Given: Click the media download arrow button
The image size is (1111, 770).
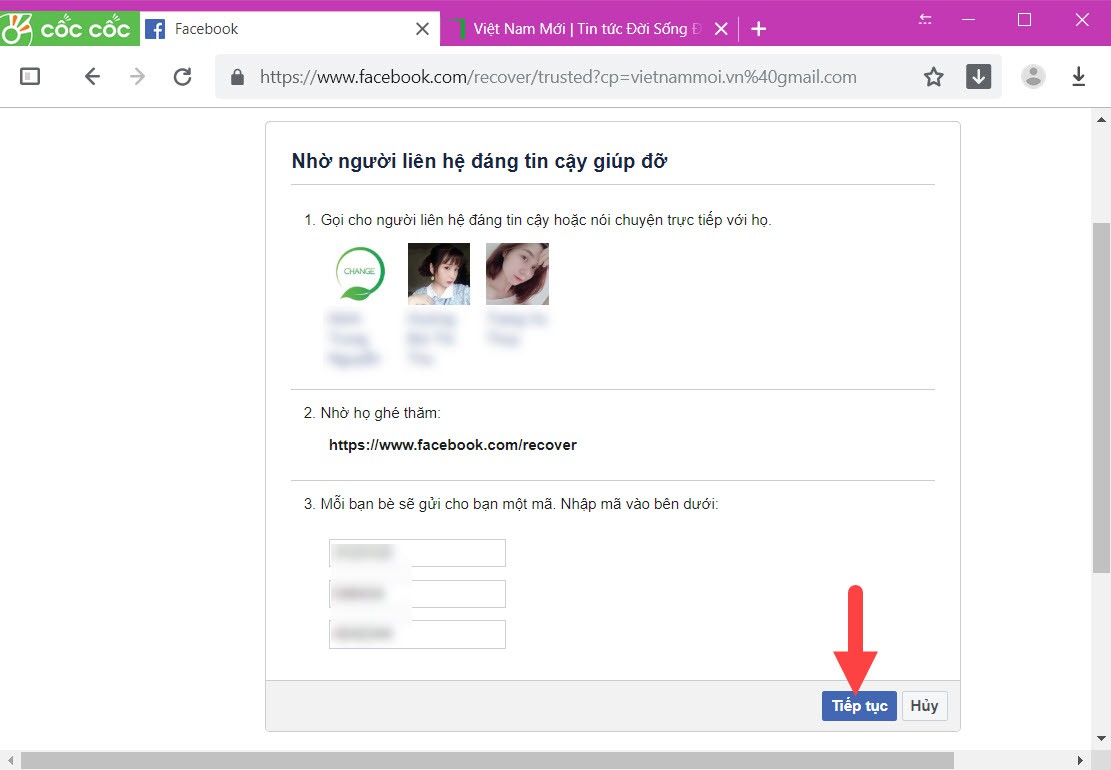Looking at the screenshot, I should (x=979, y=77).
